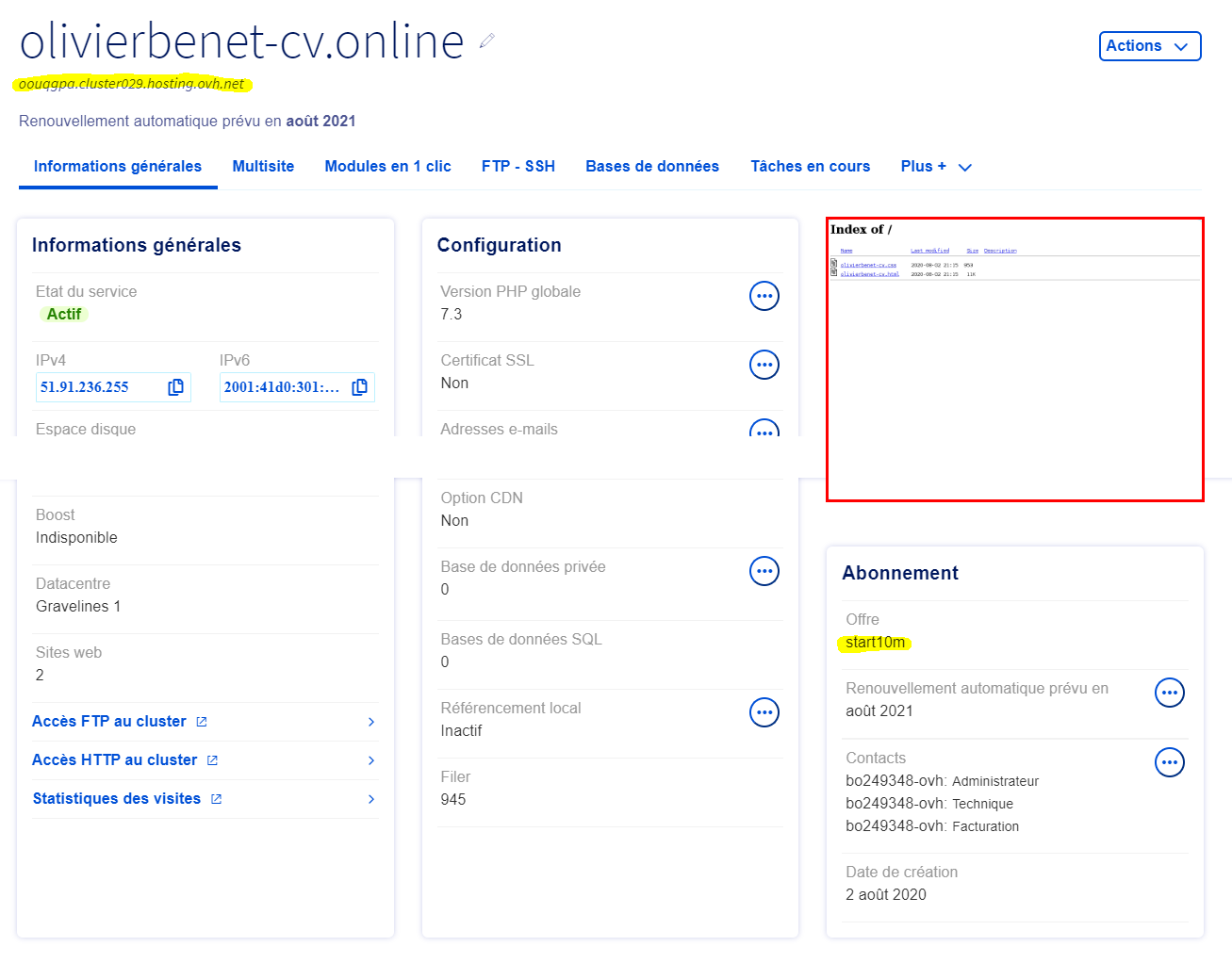Copy the IPv4 address
Image resolution: width=1232 pixels, height=963 pixels.
[x=175, y=387]
